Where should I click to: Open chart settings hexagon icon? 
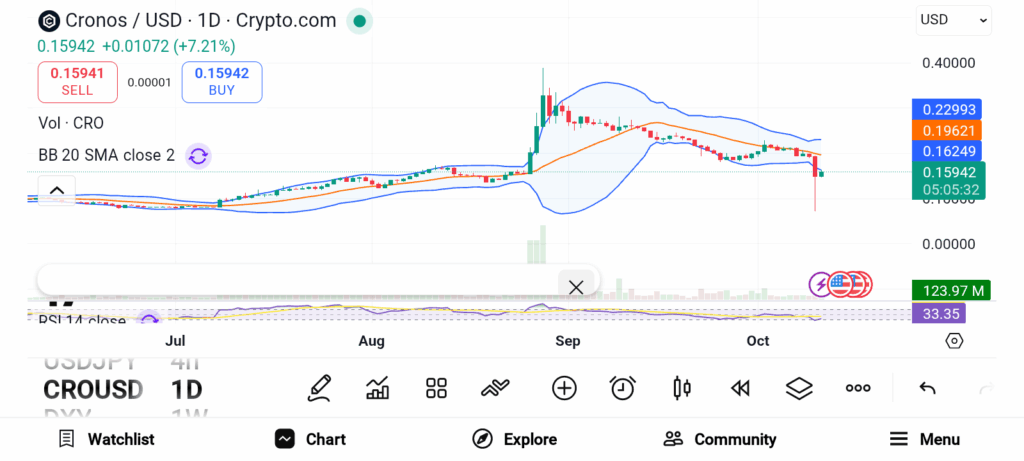click(954, 341)
